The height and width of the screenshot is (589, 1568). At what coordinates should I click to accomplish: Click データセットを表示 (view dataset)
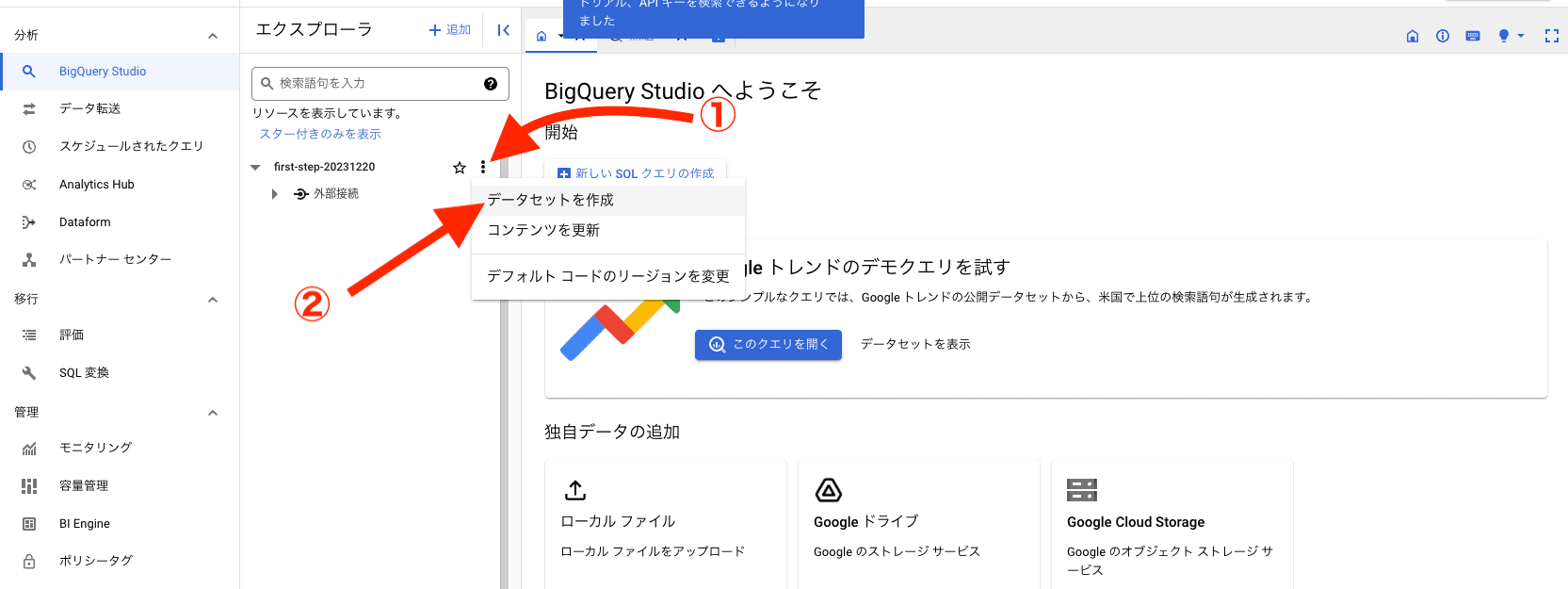915,345
